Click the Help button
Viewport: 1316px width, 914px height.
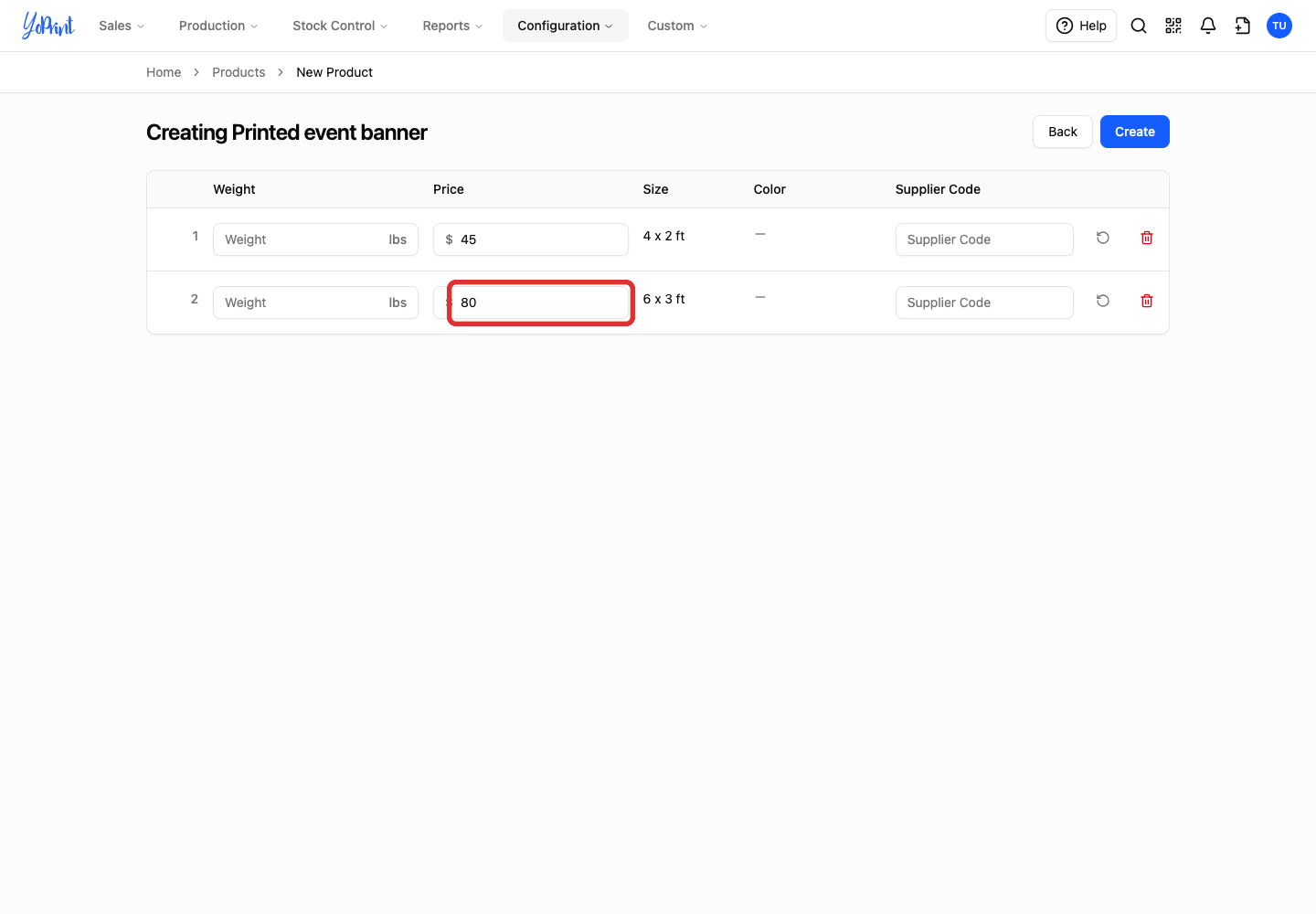click(x=1081, y=26)
